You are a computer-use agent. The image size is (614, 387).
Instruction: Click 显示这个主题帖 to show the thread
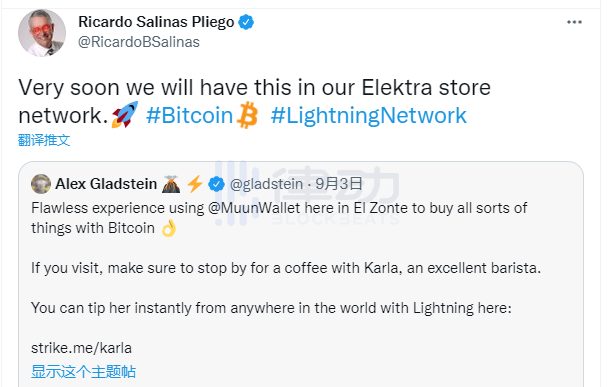(83, 371)
